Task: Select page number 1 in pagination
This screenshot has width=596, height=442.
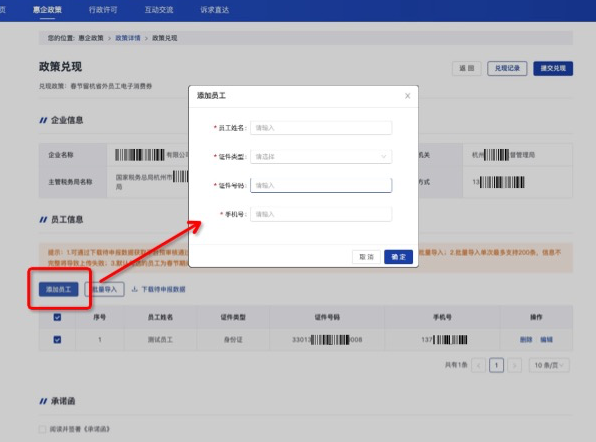Action: pos(496,366)
